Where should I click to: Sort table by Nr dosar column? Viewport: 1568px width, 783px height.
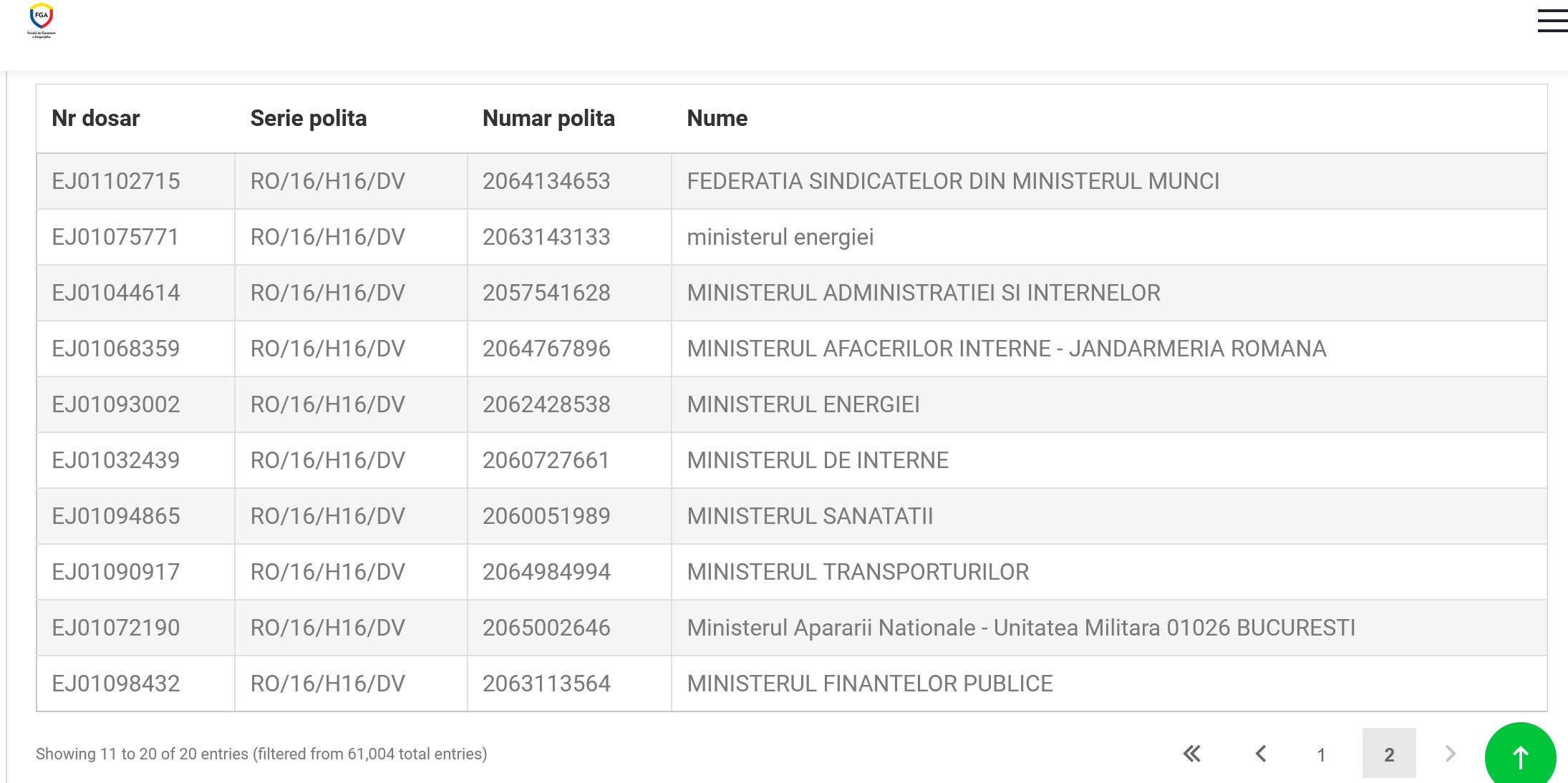95,118
